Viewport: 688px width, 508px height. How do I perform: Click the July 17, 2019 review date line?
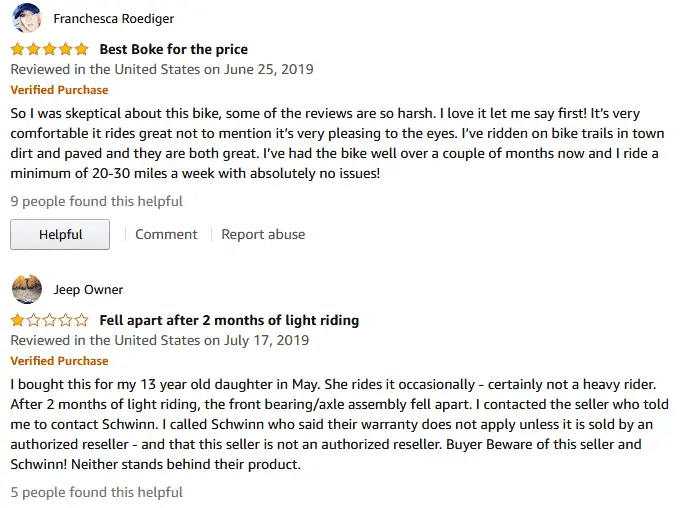160,340
